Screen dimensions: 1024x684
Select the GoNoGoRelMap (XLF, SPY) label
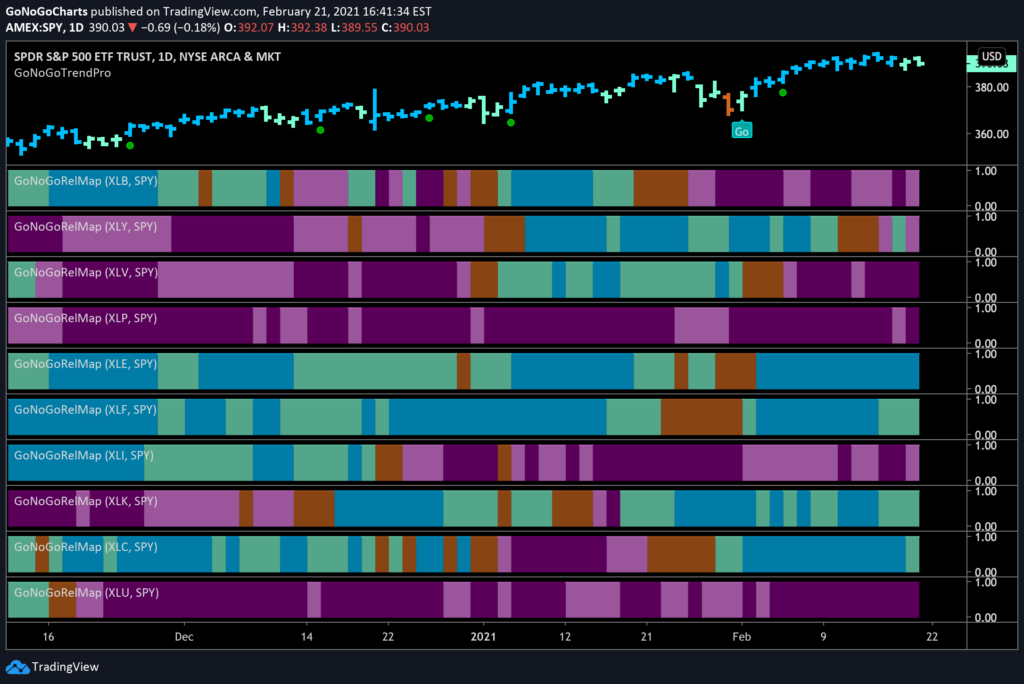[x=86, y=410]
